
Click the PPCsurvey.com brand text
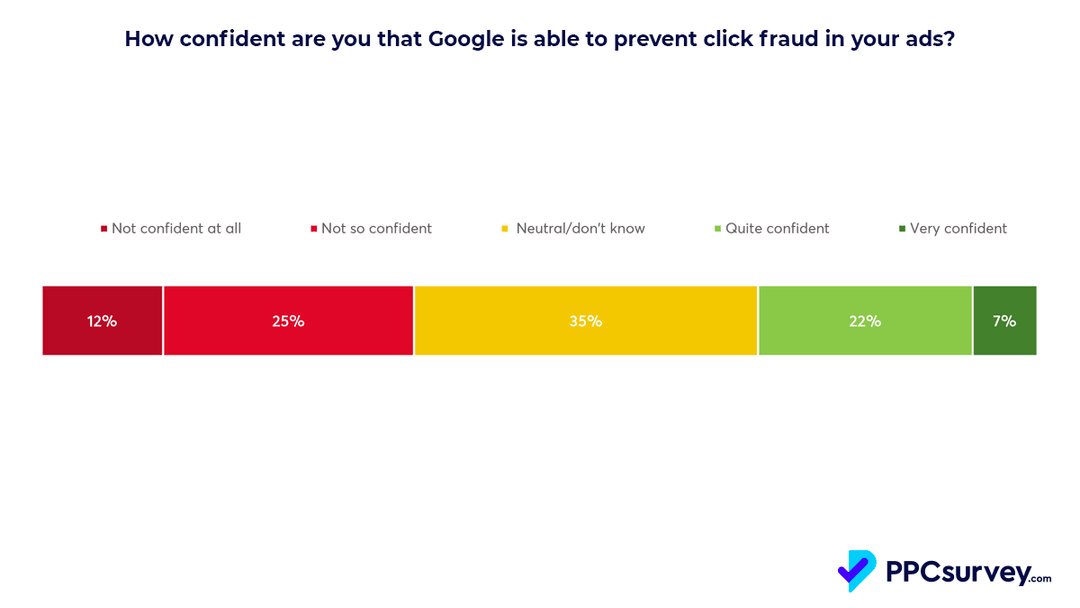point(968,572)
